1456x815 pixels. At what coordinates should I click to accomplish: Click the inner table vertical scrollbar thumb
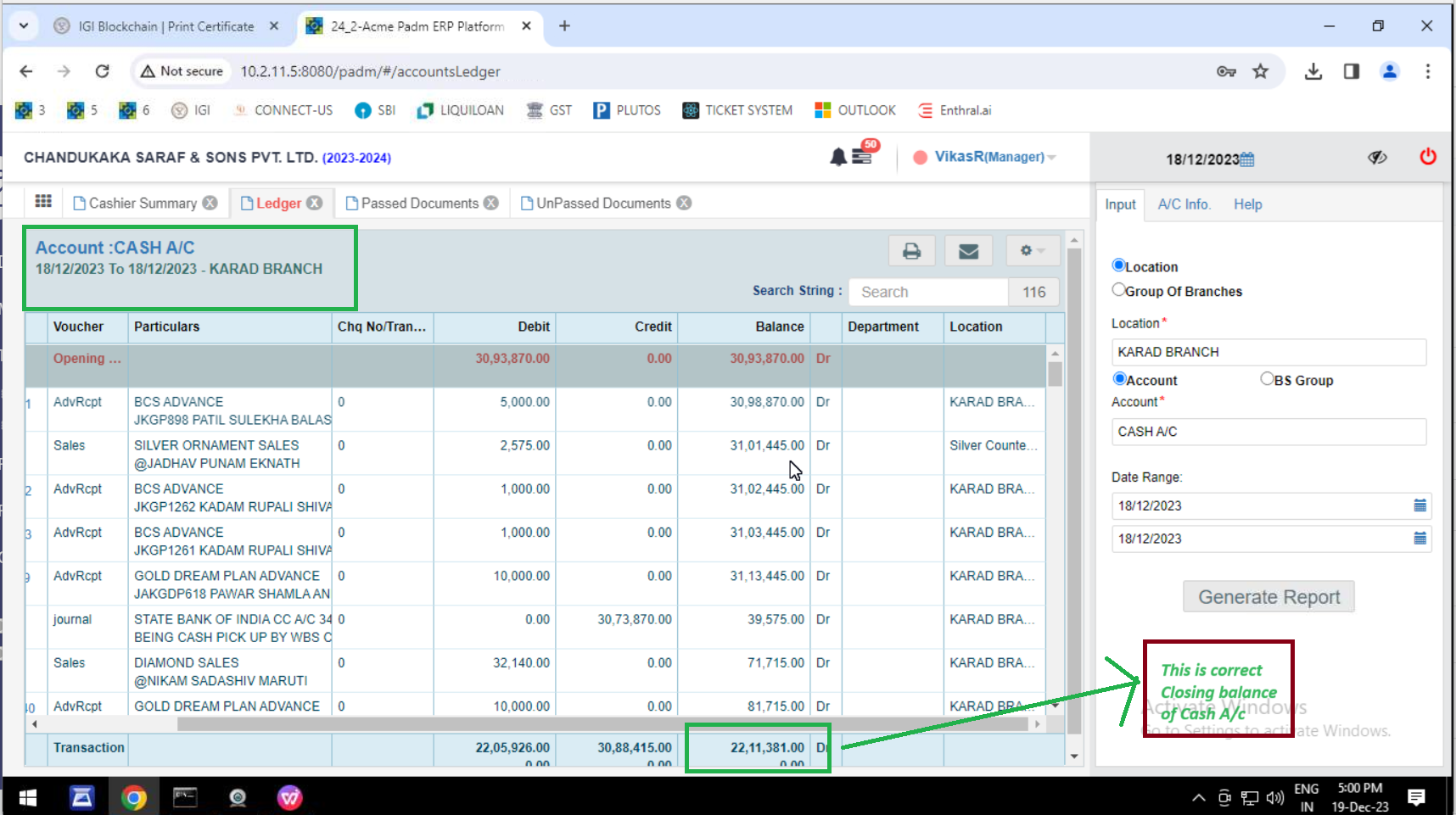tap(1055, 374)
